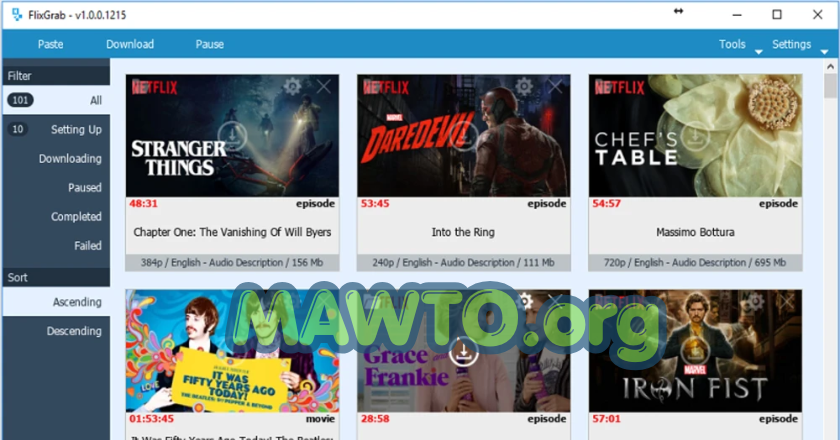This screenshot has width=840, height=440.
Task: Click 'Chapter One: The Vanishing Of Will Byers' title
Action: (x=232, y=232)
